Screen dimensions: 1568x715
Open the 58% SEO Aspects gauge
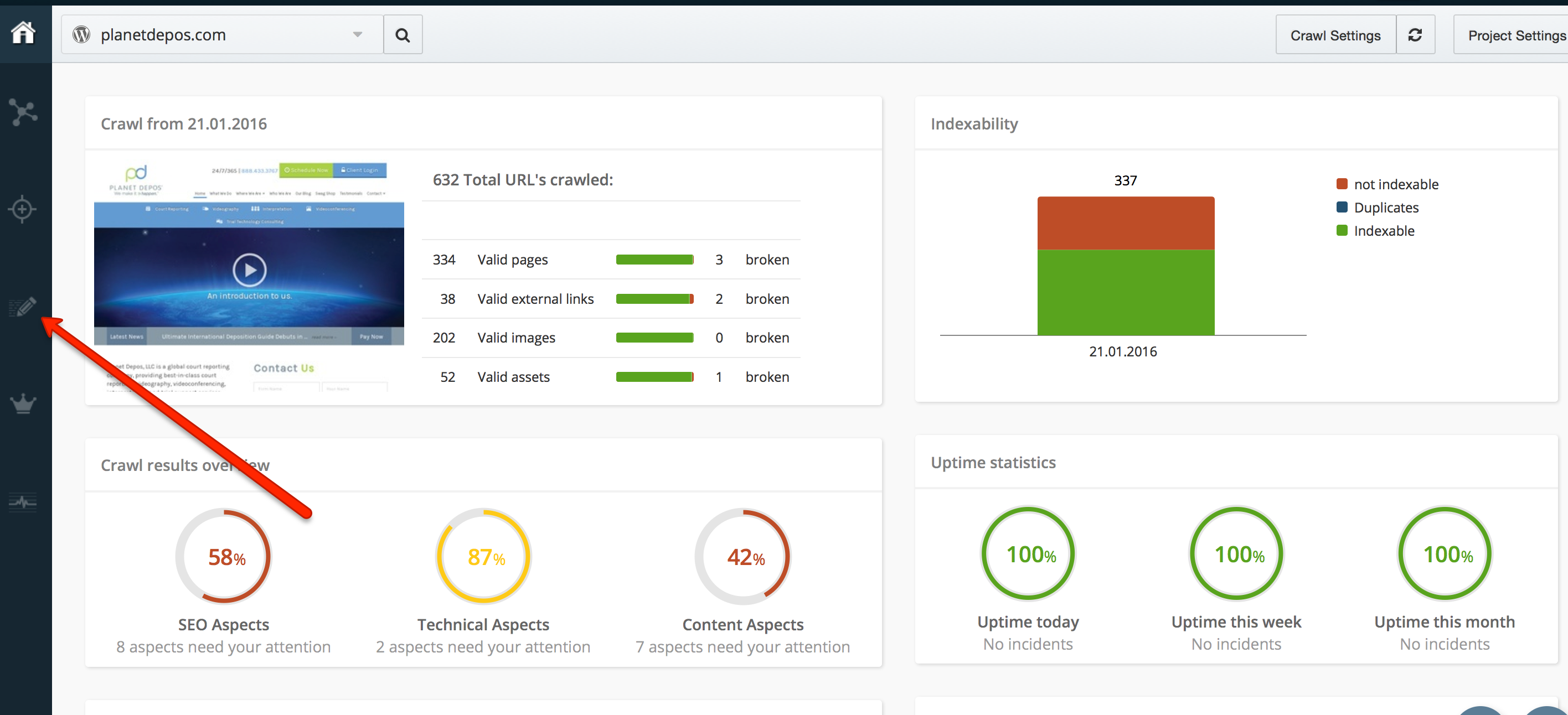point(223,556)
